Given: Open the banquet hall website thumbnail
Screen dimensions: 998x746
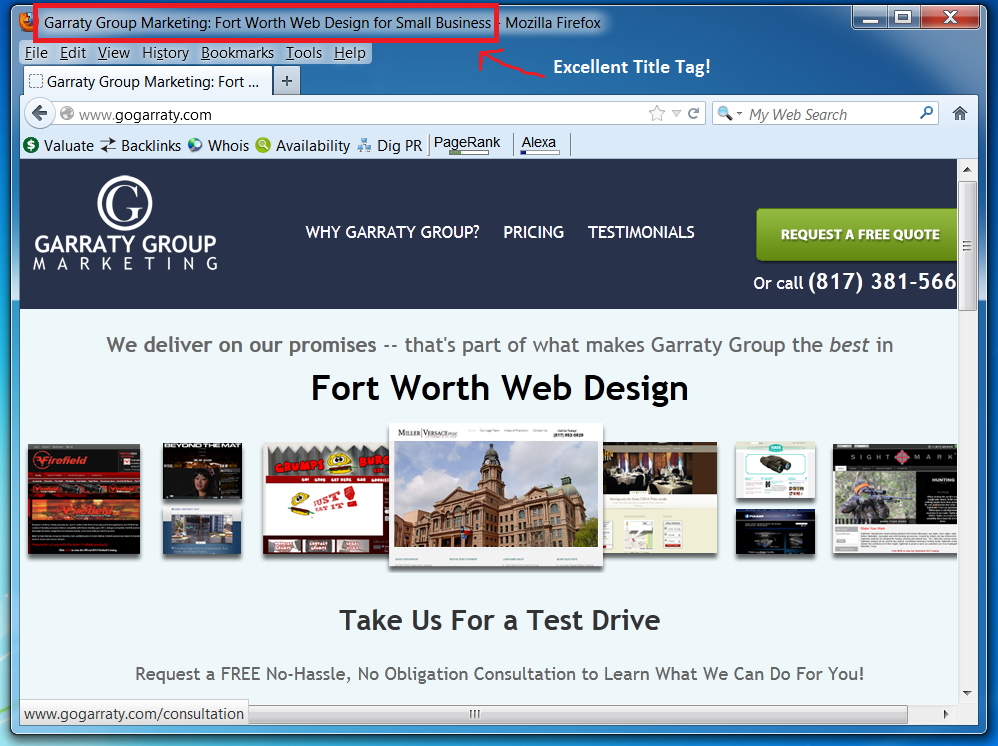Looking at the screenshot, I should pos(660,498).
